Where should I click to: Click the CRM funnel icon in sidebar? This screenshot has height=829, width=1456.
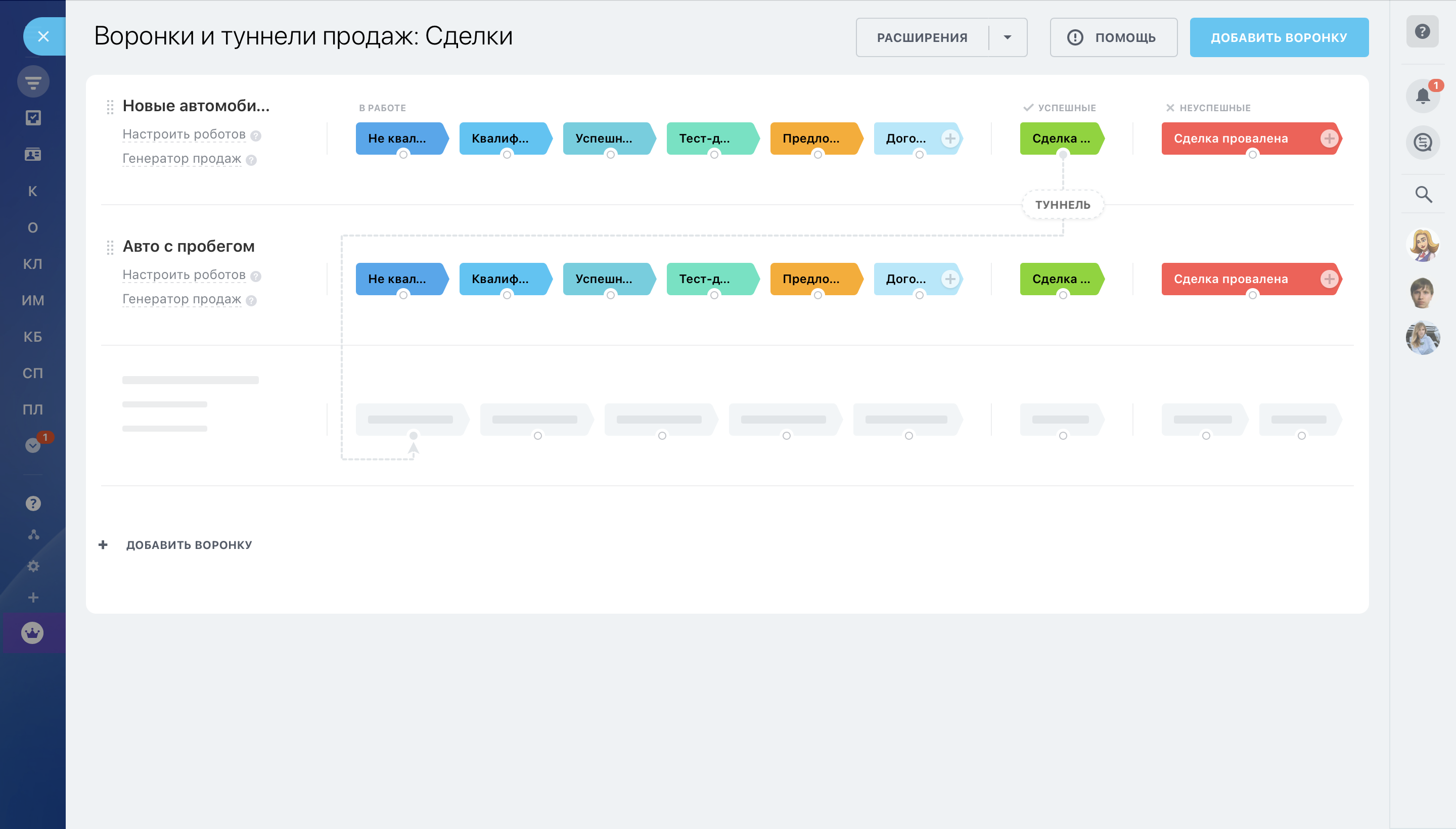click(33, 82)
